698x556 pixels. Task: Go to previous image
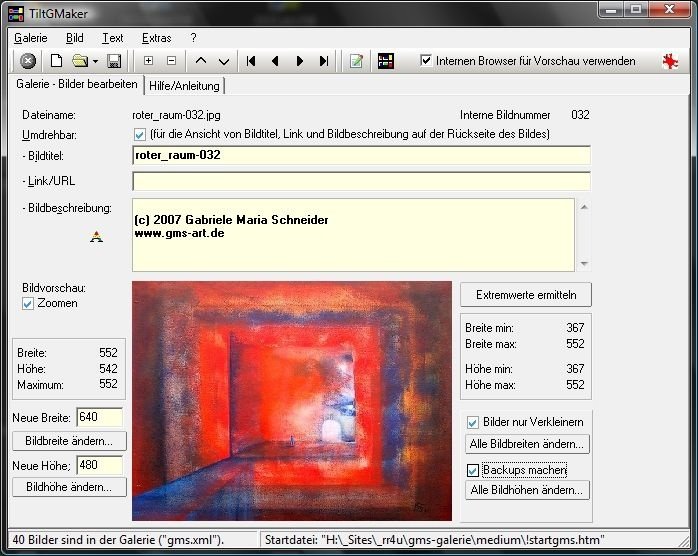click(275, 61)
